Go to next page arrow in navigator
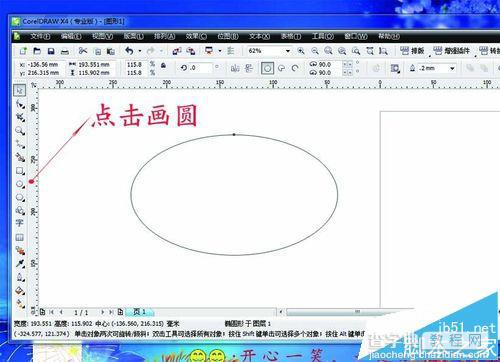Screen dimensions: 500x362 (x=102, y=312)
